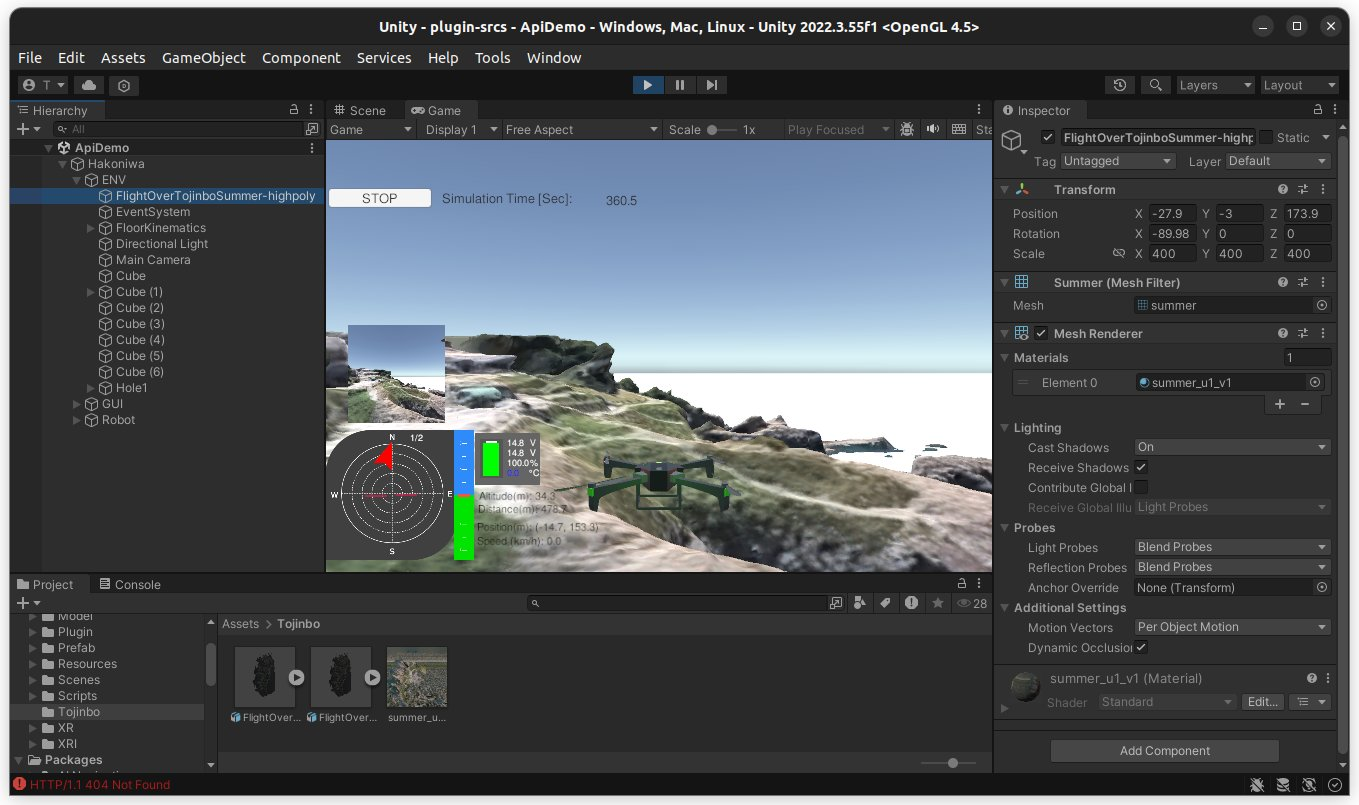Click the global search magnifier icon
Image resolution: width=1359 pixels, height=805 pixels.
[1156, 85]
